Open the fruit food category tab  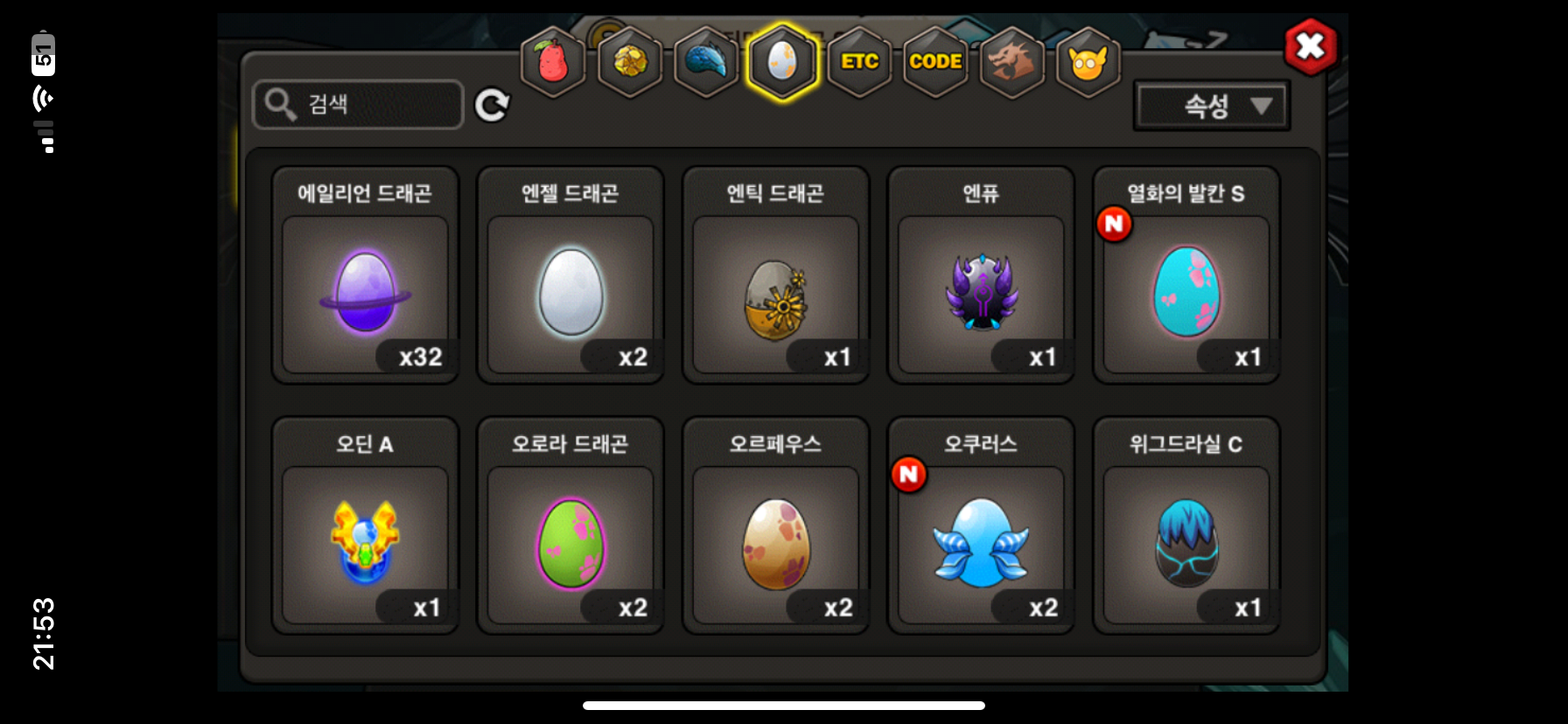[x=553, y=62]
